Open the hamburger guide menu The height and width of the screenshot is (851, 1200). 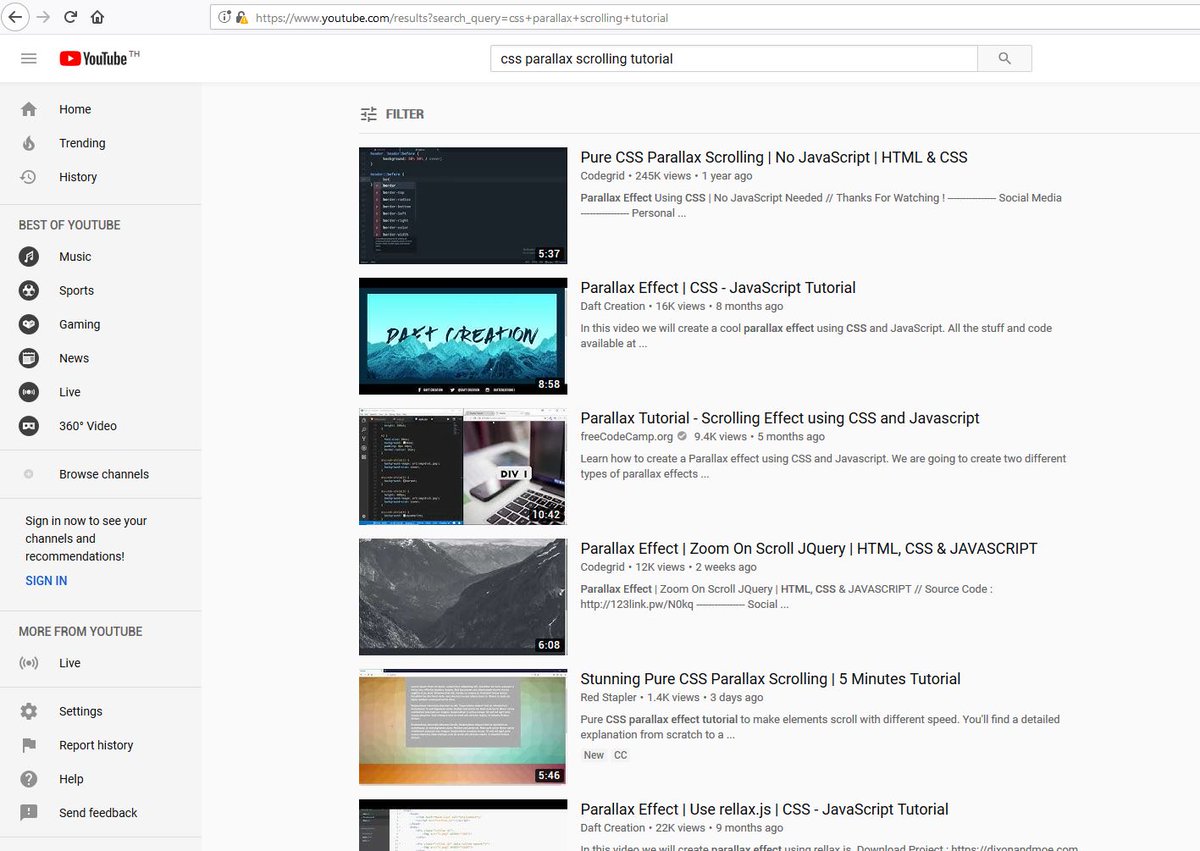(x=28, y=59)
